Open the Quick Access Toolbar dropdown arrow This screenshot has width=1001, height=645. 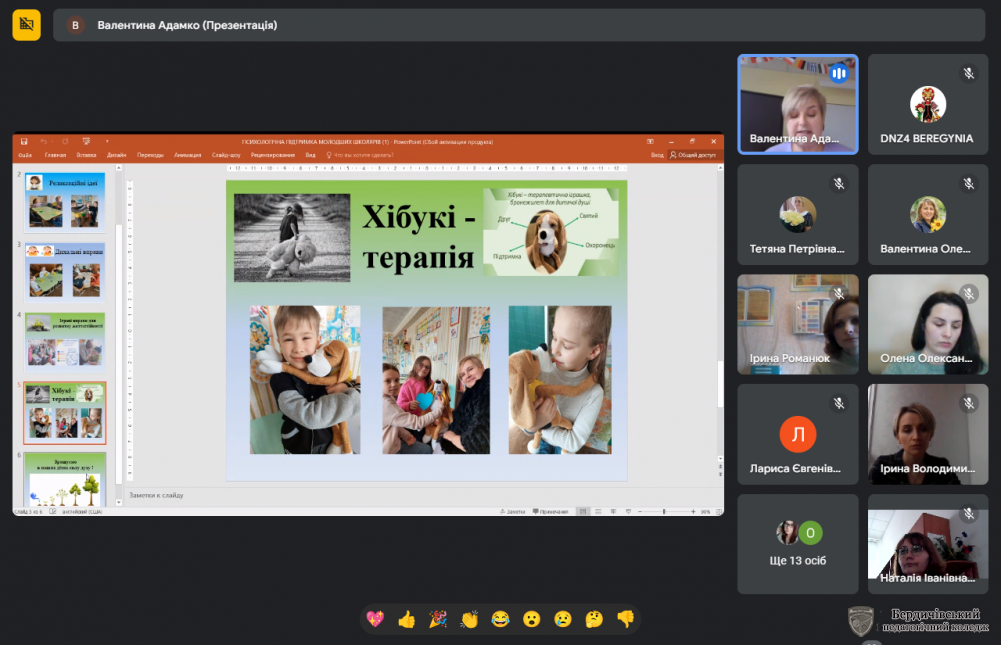coord(107,142)
